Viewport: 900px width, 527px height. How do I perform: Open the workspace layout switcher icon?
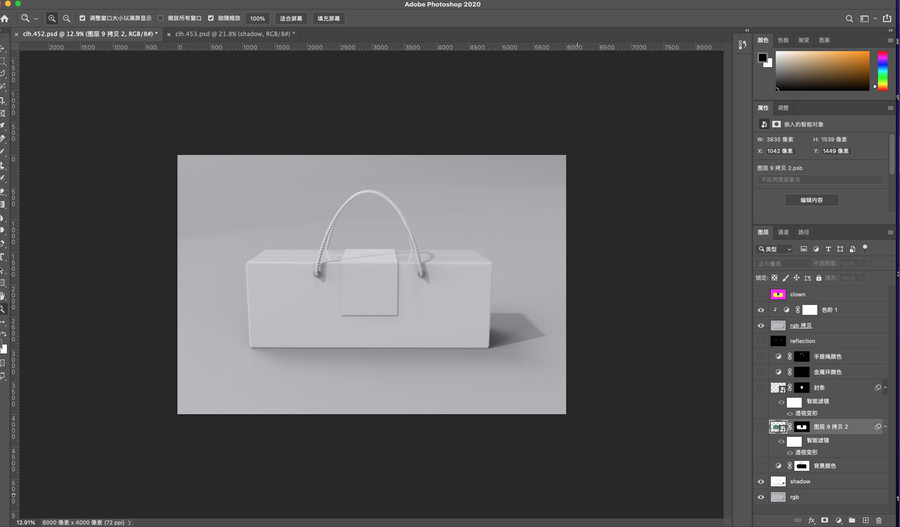point(864,18)
